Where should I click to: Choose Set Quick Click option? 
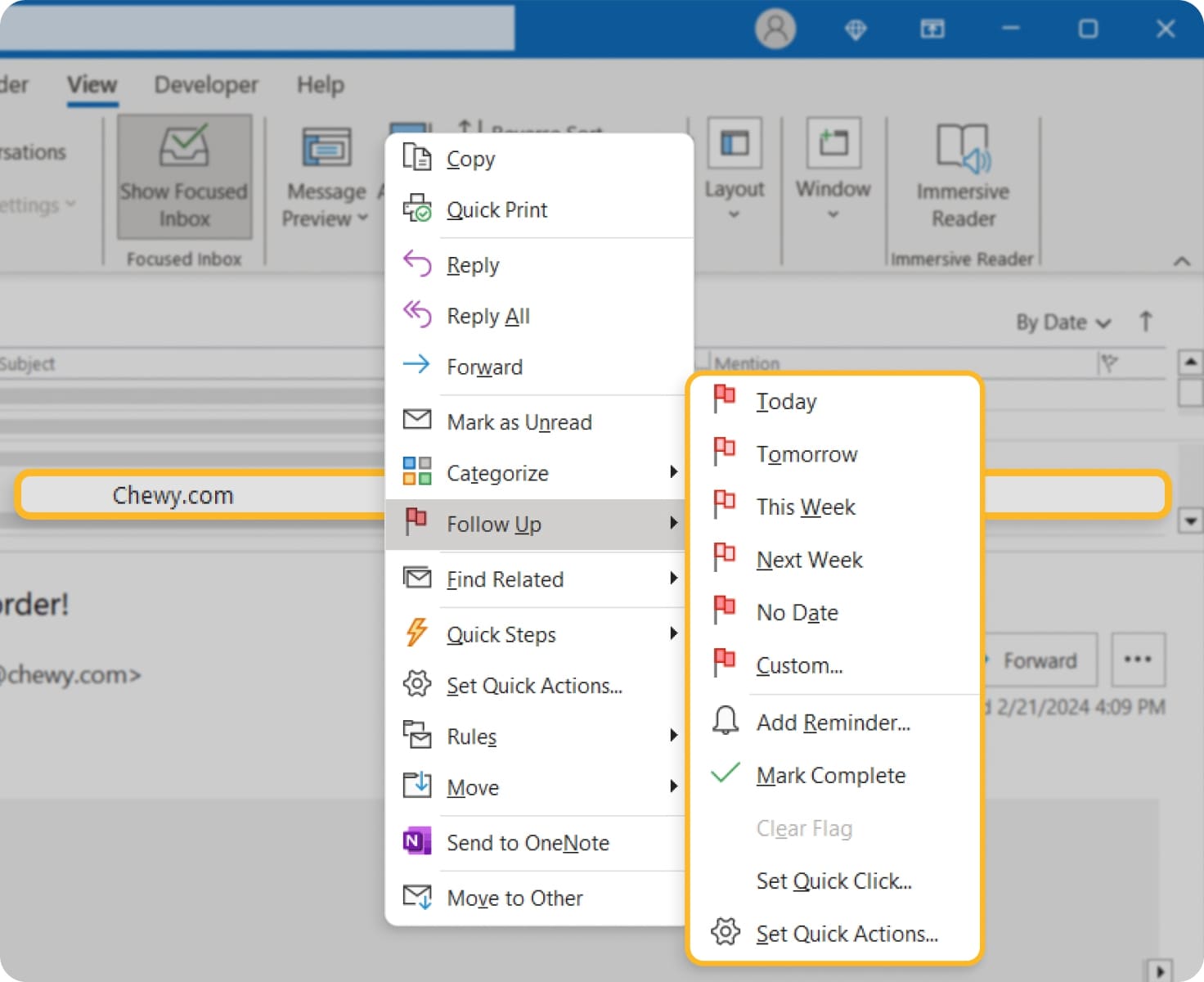tap(833, 881)
